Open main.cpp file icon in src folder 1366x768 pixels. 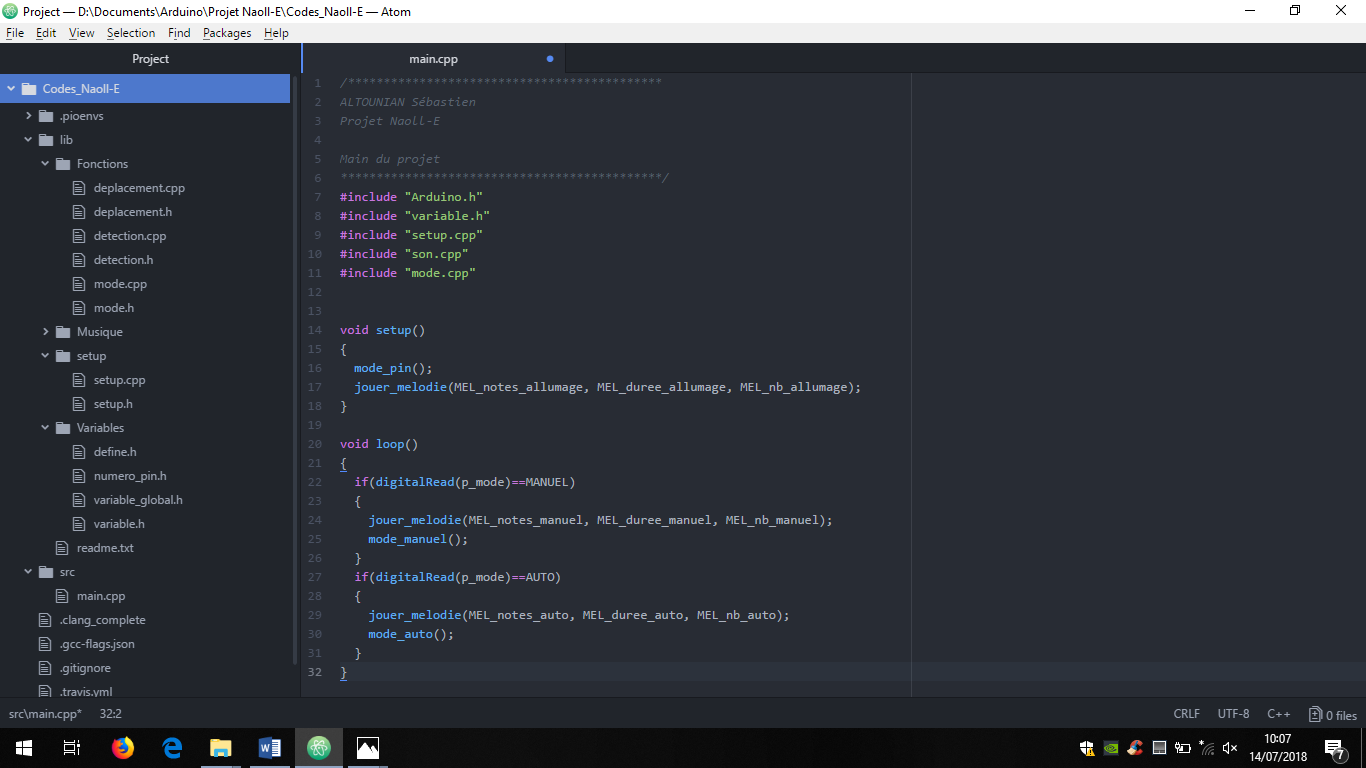coord(63,596)
